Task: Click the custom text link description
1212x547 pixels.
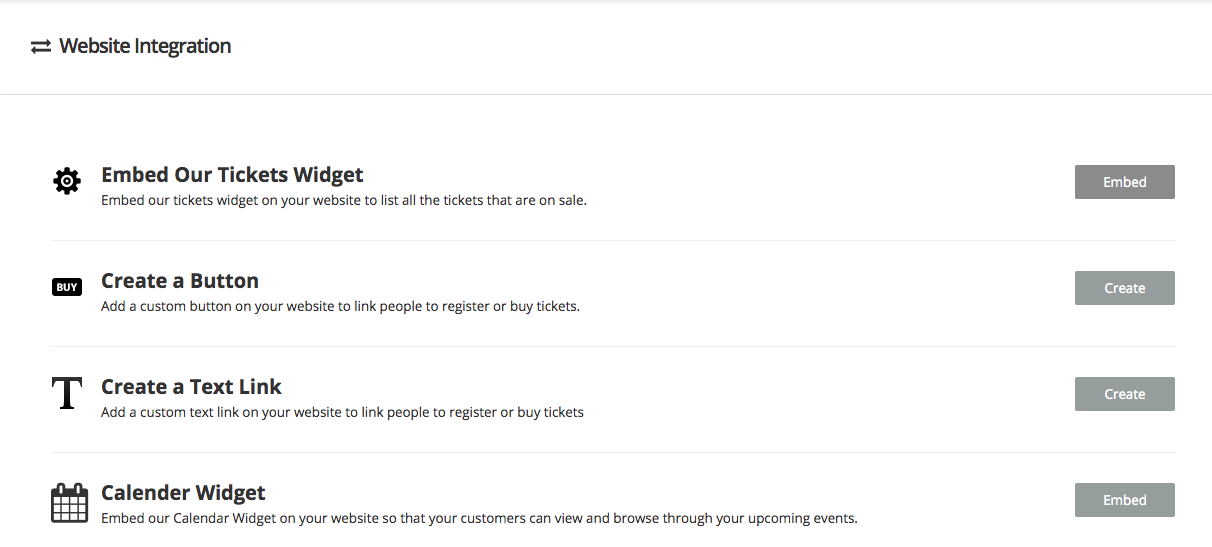Action: 342,412
